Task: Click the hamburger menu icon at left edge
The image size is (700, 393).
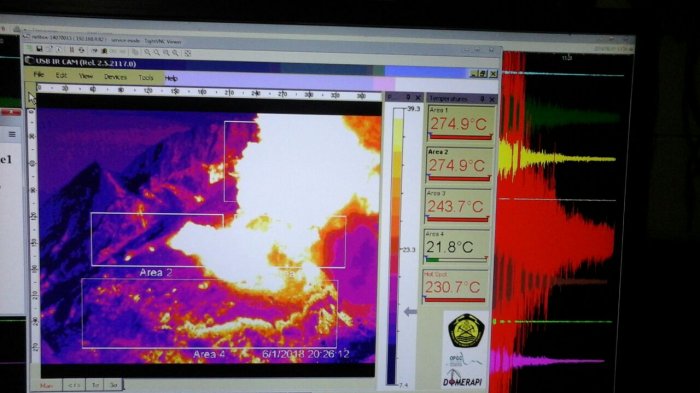Action: tap(12, 134)
